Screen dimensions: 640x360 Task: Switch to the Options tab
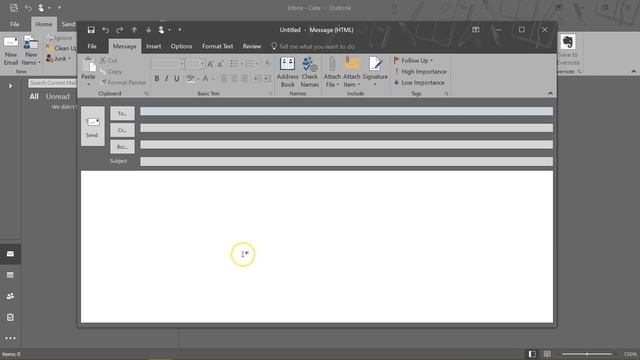[x=181, y=46]
